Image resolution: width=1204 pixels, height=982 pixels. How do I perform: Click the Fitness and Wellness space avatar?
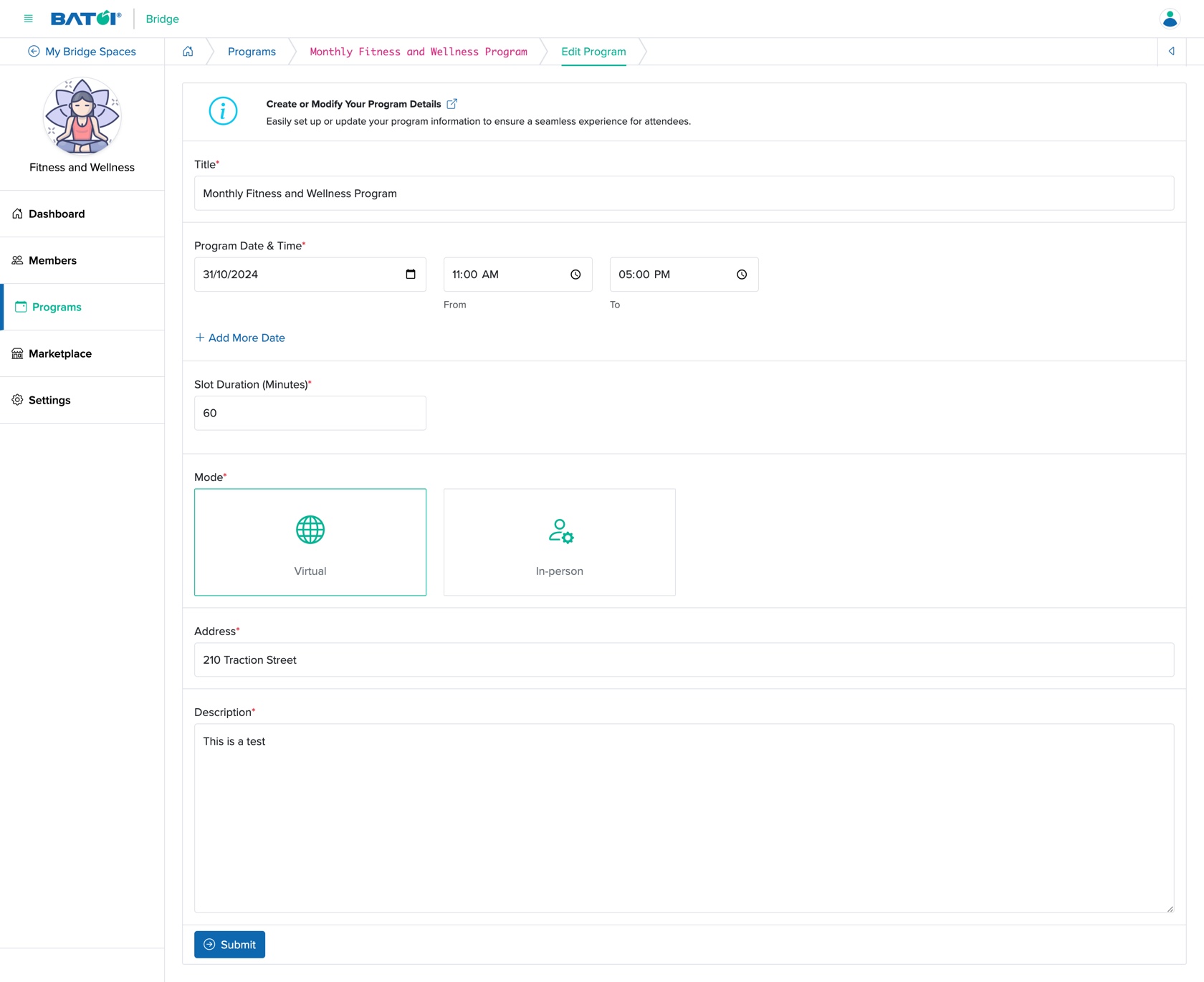coord(82,116)
